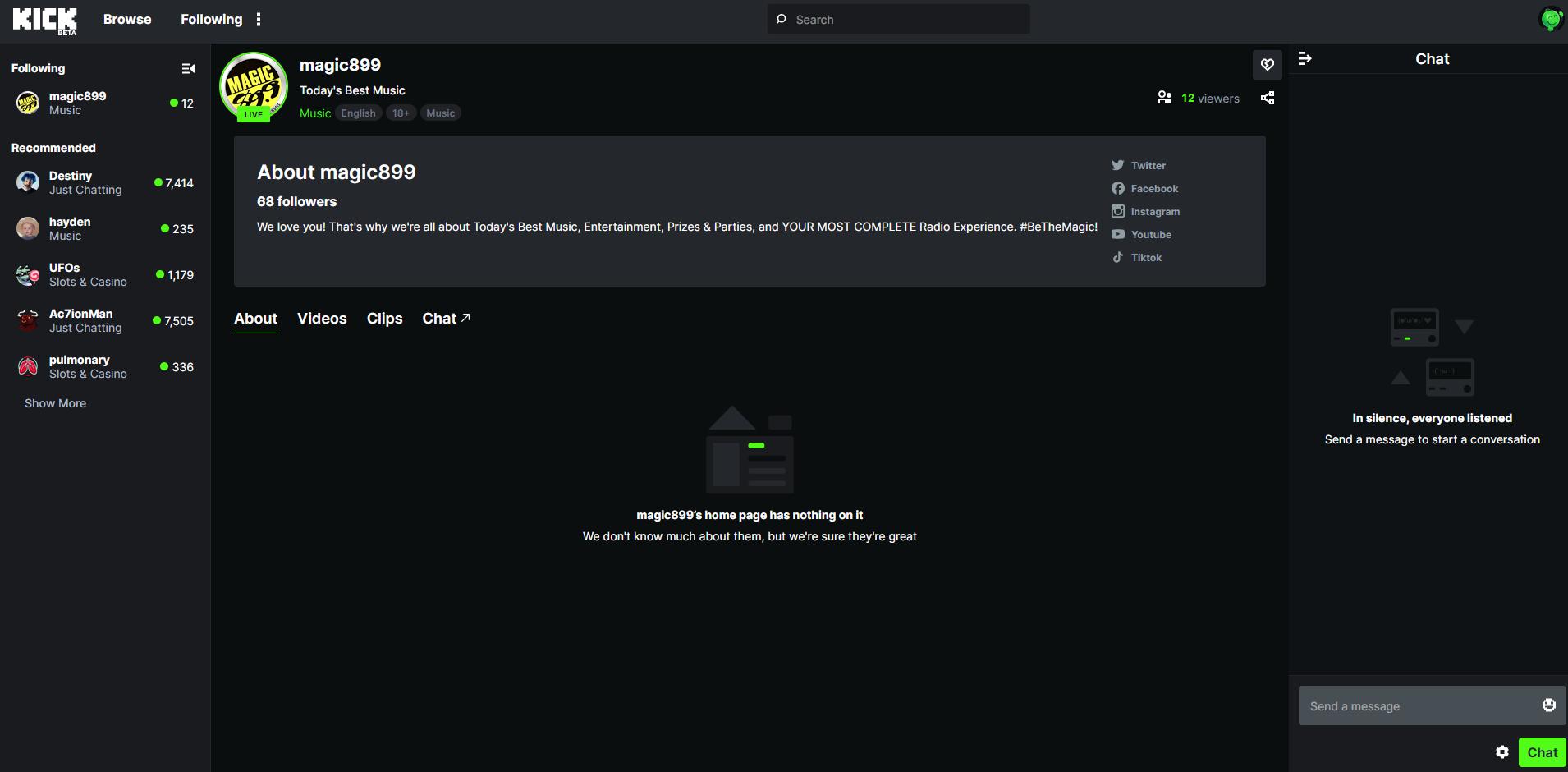Open magic899's Tiktok page
The height and width of the screenshot is (772, 1568).
[x=1146, y=257]
